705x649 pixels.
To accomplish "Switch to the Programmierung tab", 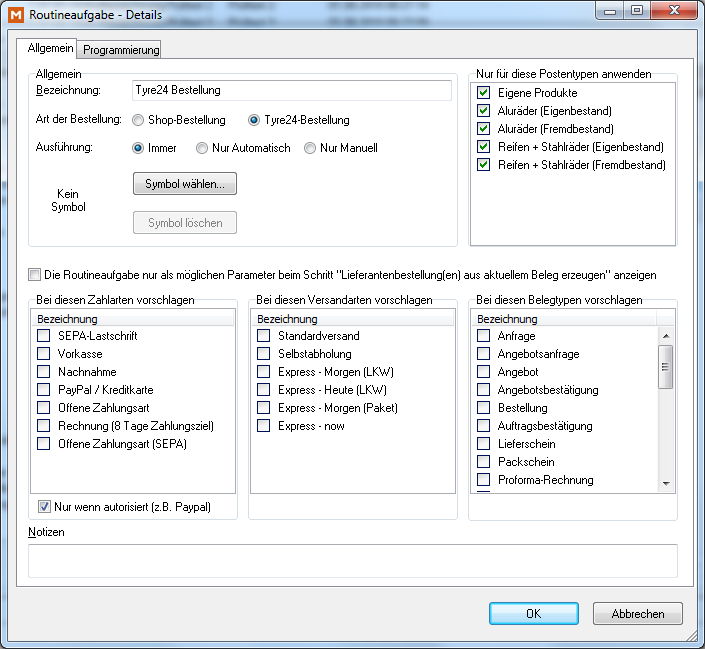I will point(120,50).
